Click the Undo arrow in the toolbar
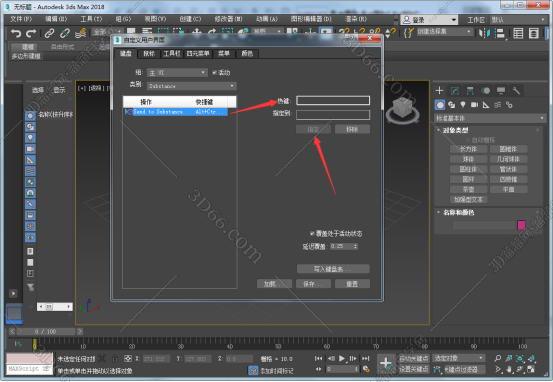This screenshot has width=553, height=382. [x=16, y=33]
